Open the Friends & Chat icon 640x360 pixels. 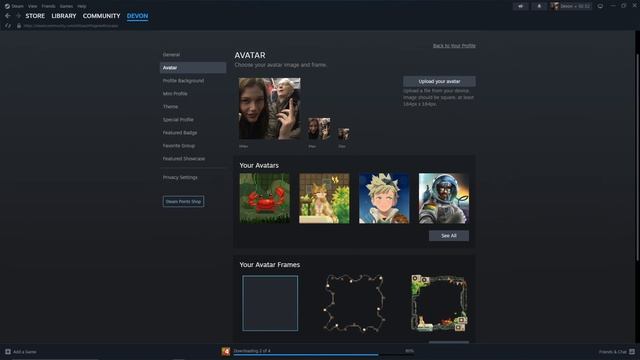pyautogui.click(x=632, y=351)
